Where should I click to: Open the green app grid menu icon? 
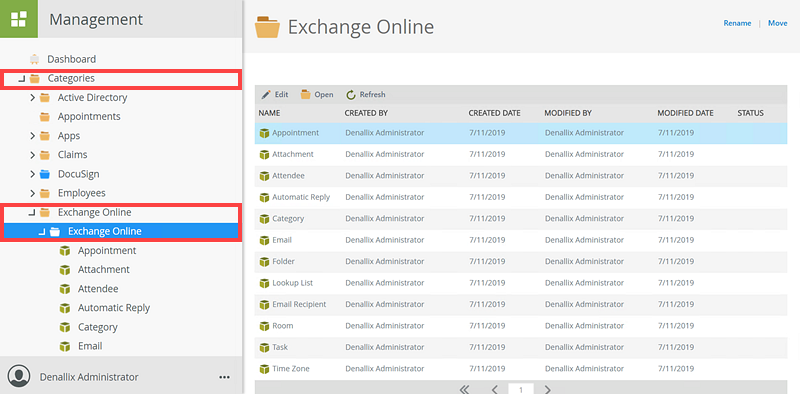tap(19, 19)
